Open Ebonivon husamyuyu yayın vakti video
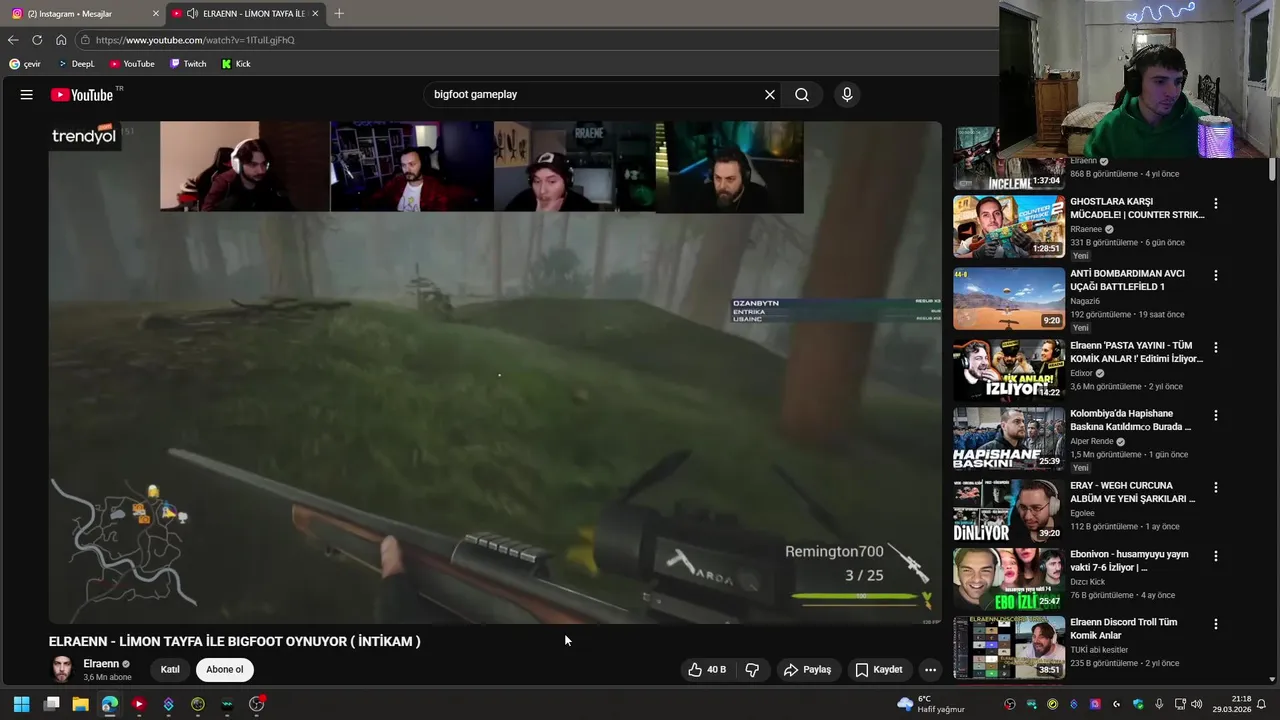Viewport: 1280px width, 720px height. (1129, 560)
